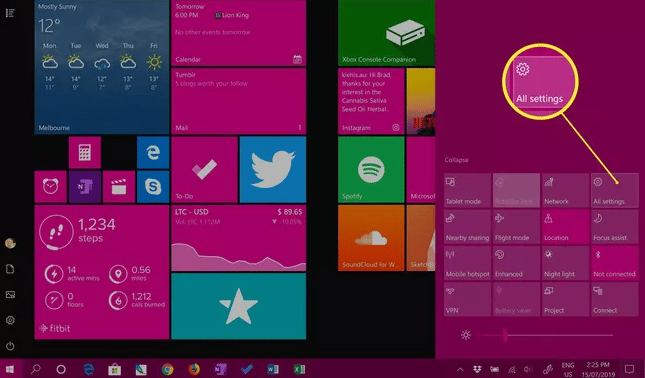Open the Twitter tile
Image resolution: width=645 pixels, height=378 pixels.
(273, 169)
